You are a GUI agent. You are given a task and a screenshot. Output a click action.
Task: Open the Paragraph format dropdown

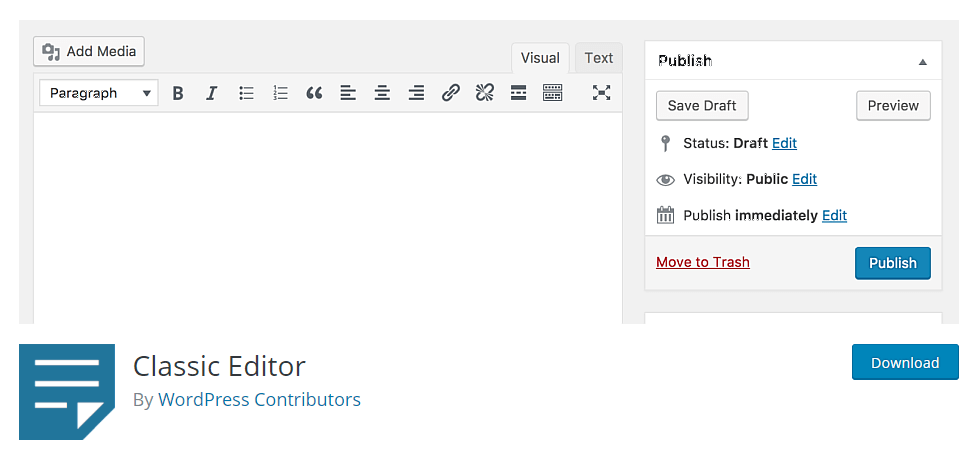click(98, 93)
